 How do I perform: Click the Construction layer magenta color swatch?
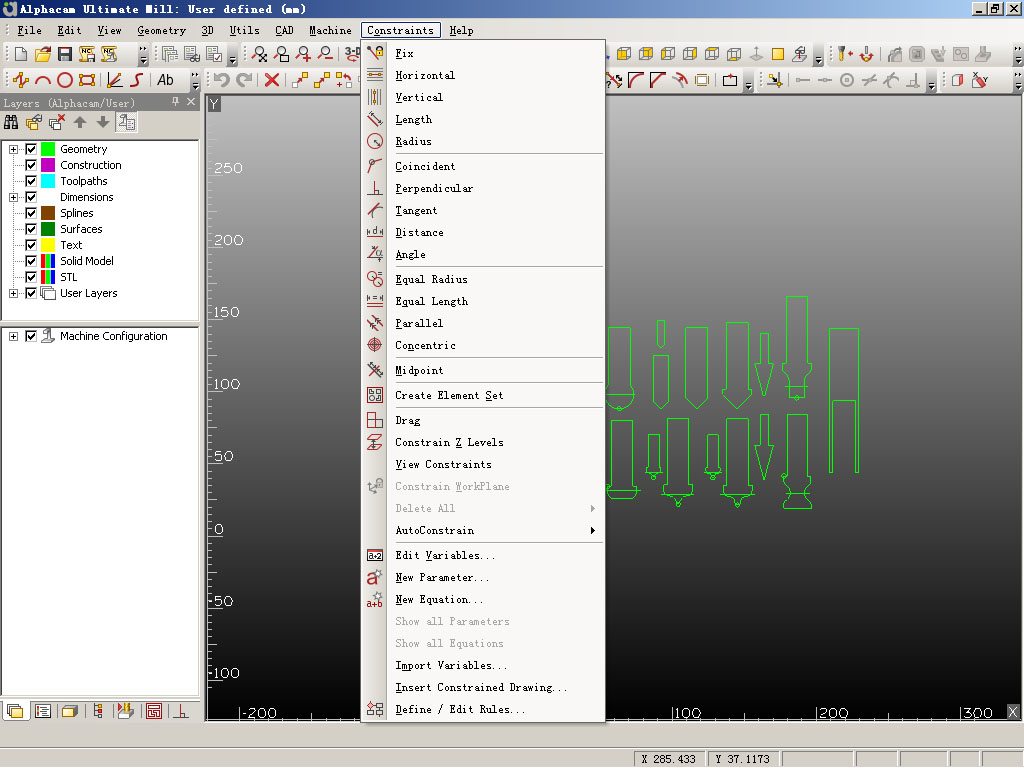click(x=48, y=165)
